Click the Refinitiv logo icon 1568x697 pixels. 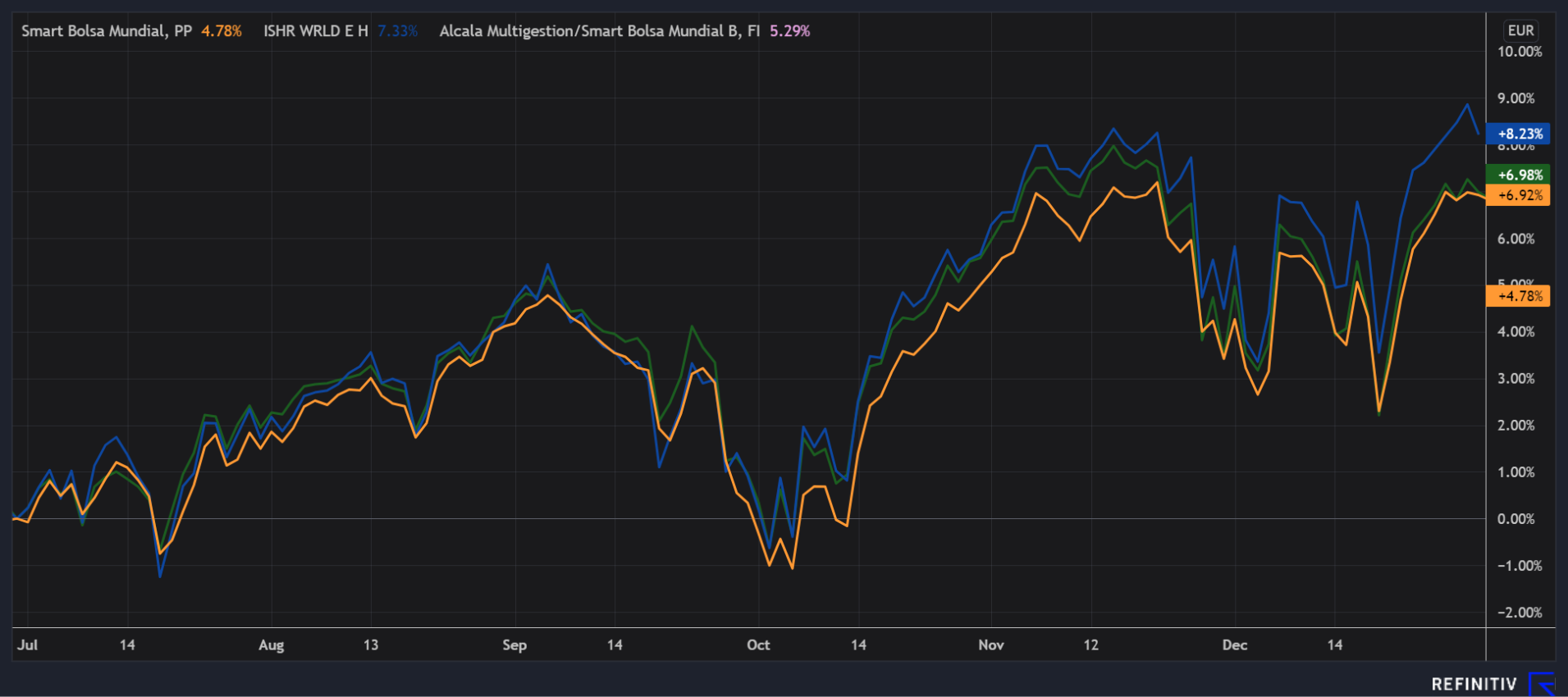click(x=1542, y=684)
